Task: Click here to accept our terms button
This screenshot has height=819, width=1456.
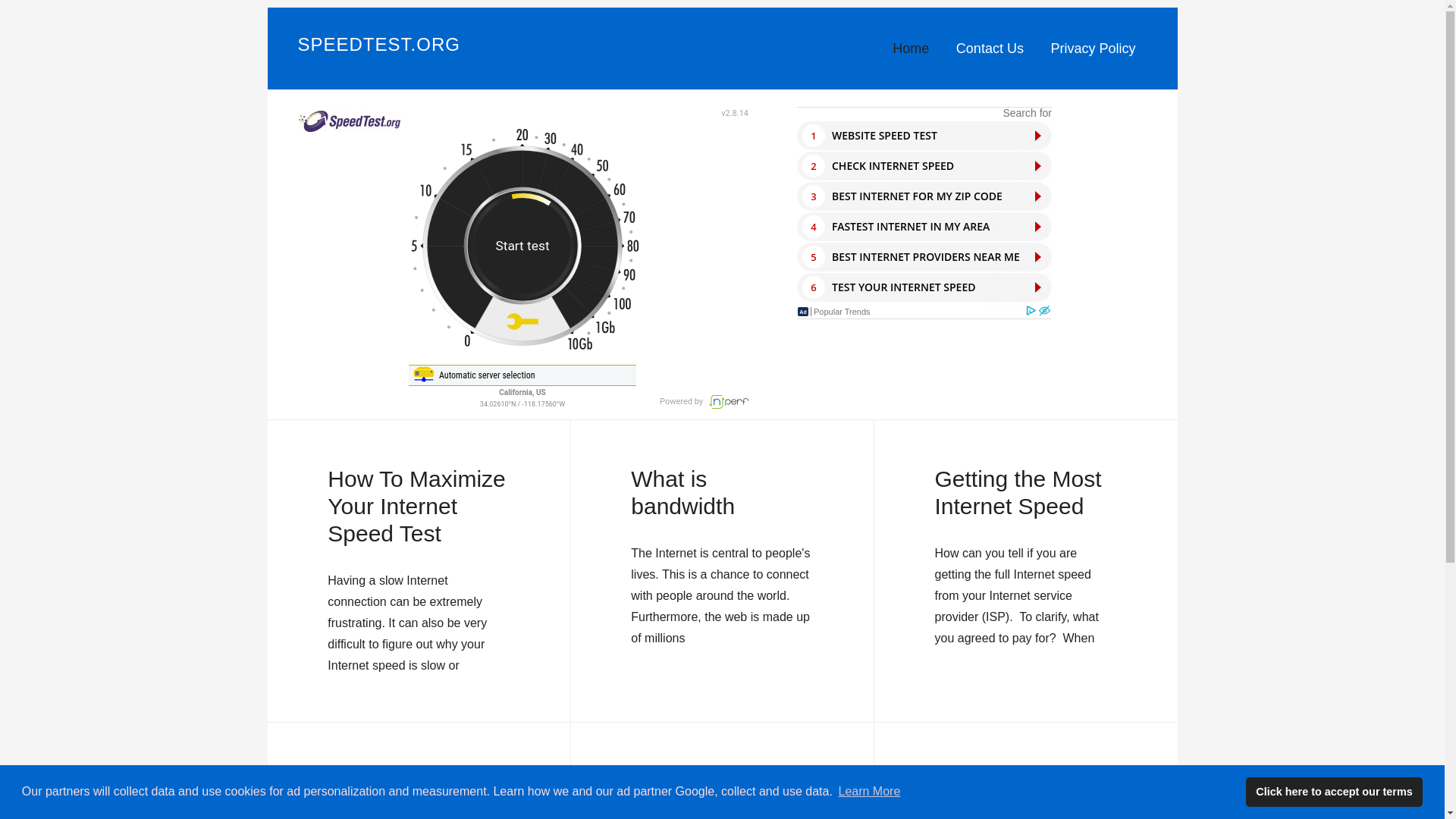Action: 1334,792
